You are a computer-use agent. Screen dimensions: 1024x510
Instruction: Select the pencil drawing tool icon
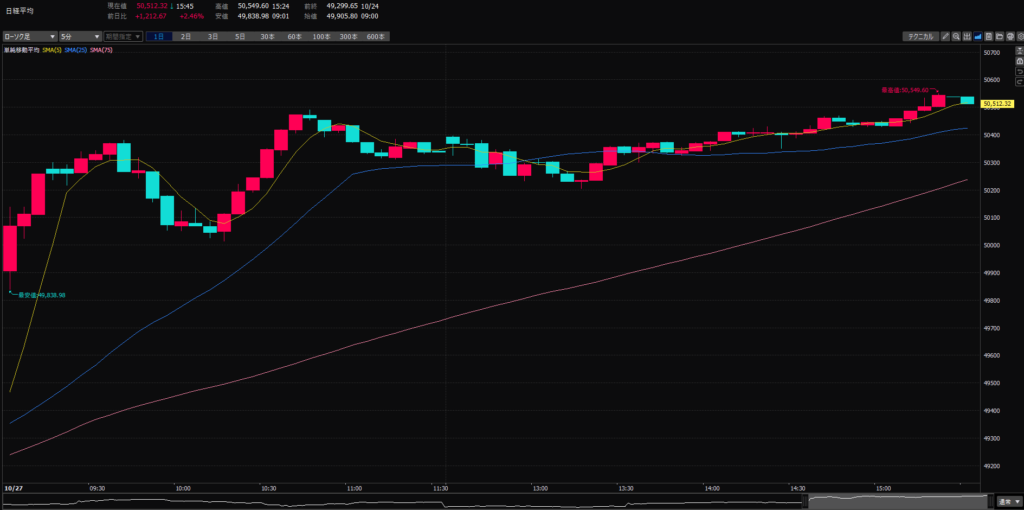pyautogui.click(x=946, y=36)
